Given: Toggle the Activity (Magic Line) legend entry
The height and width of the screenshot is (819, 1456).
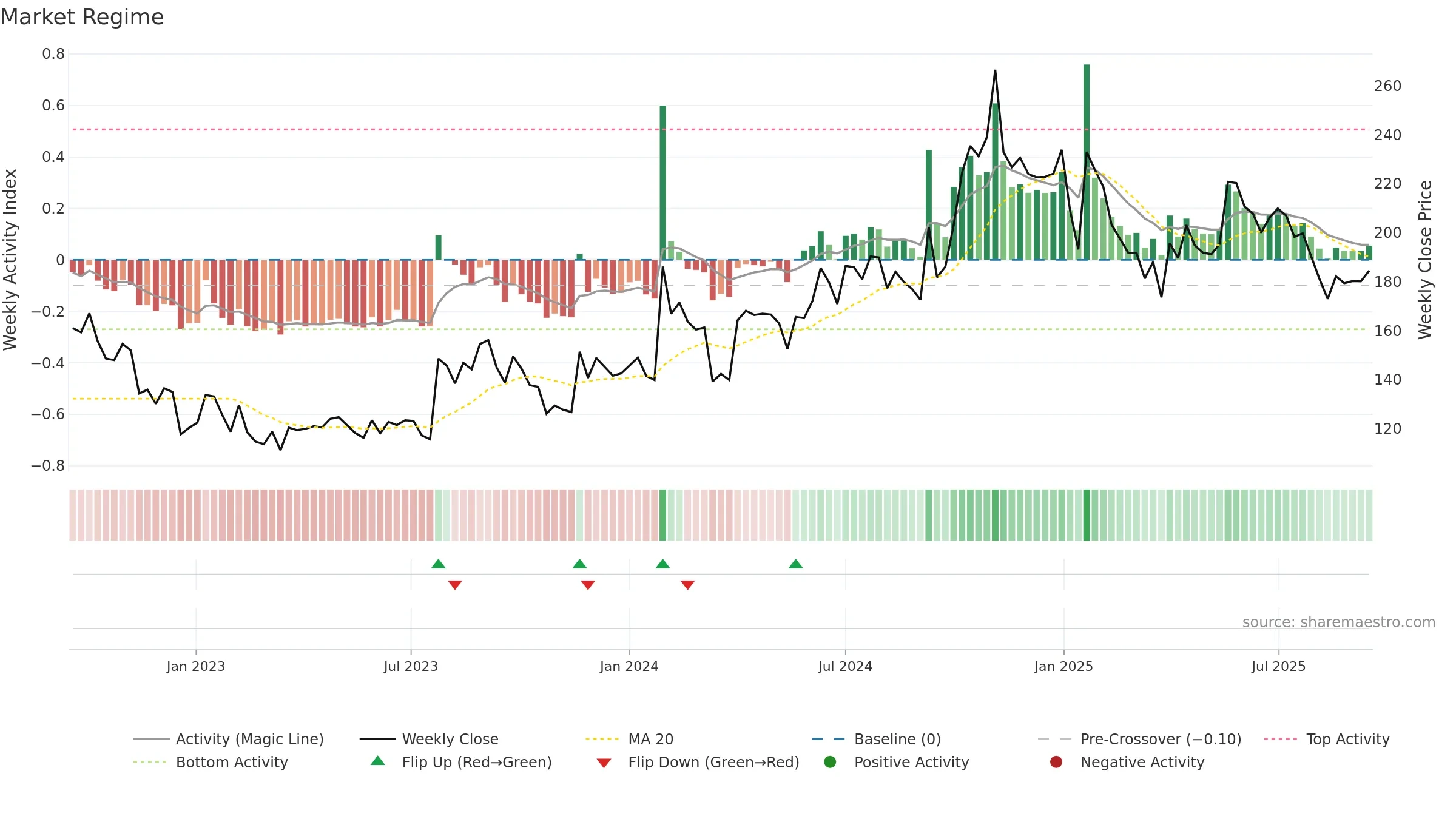Looking at the screenshot, I should point(229,739).
